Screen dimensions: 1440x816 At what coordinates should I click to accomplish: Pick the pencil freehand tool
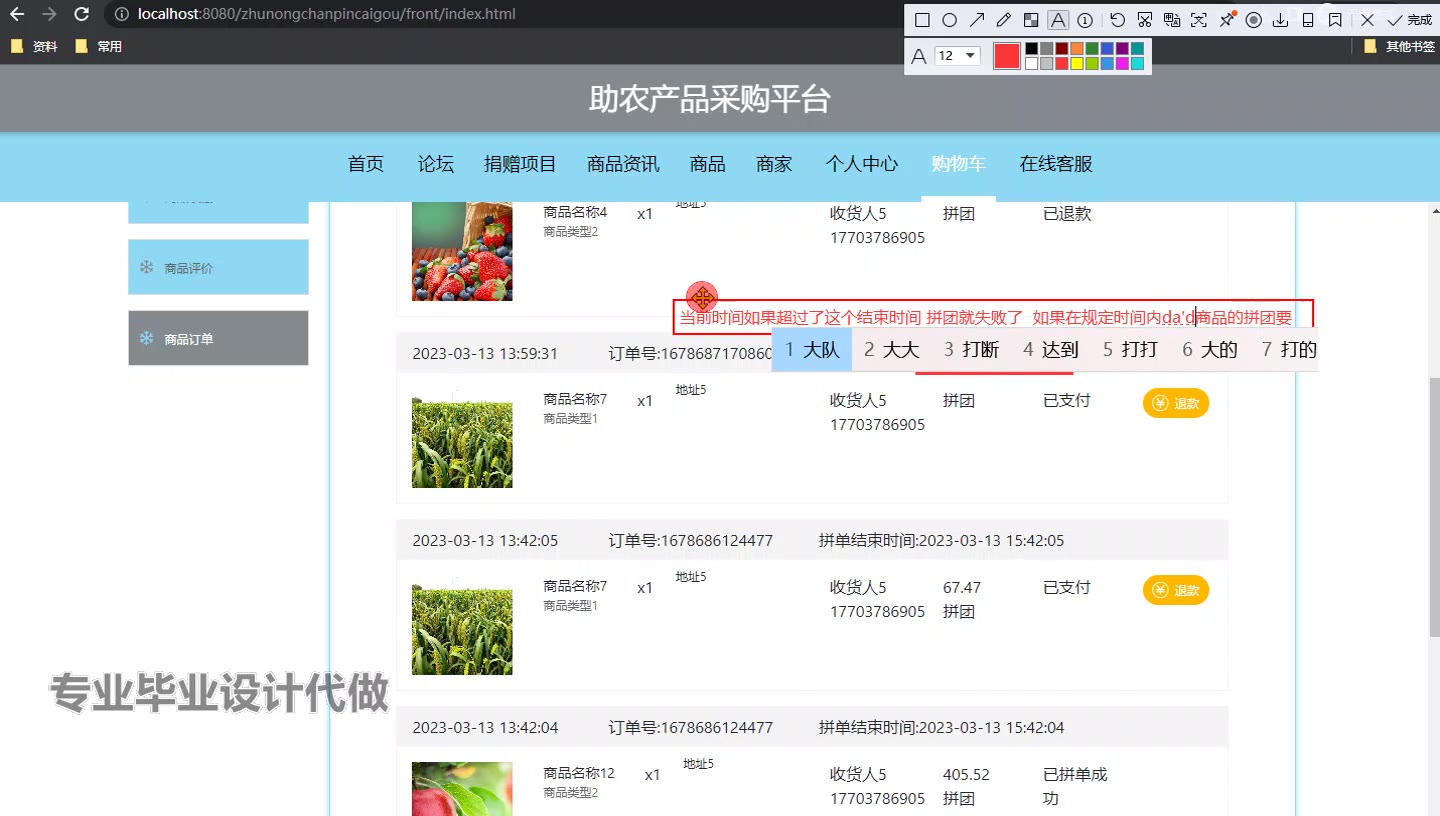pos(1004,20)
